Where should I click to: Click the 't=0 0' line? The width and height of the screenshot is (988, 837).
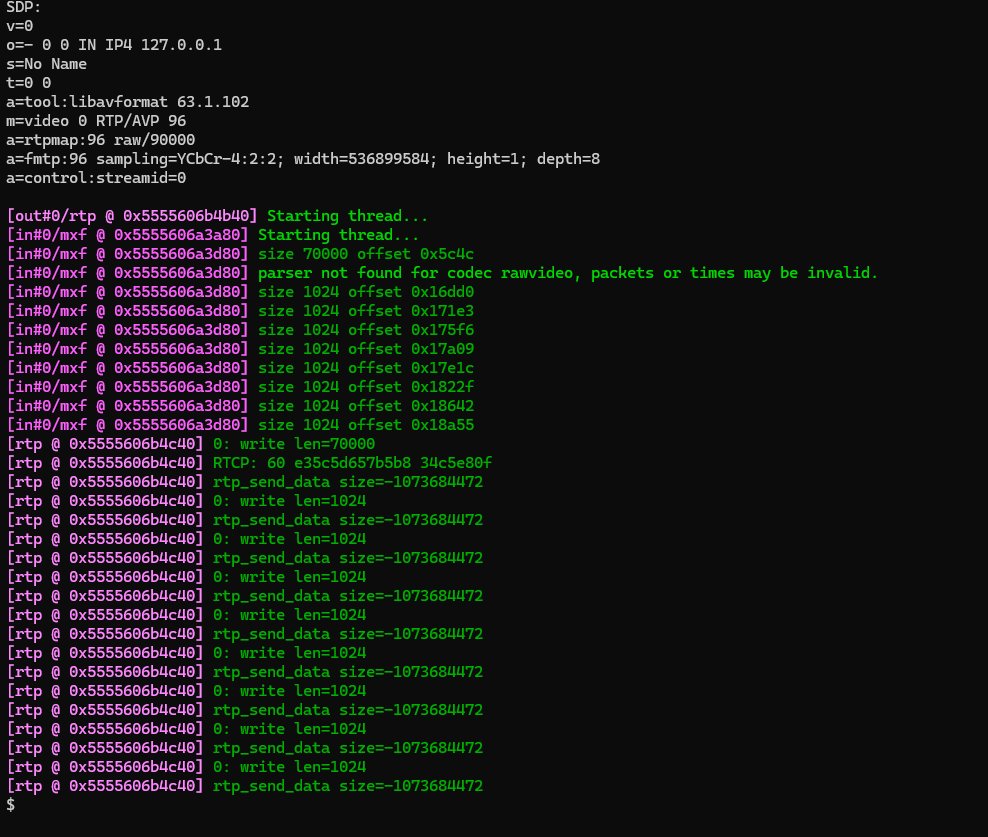pos(29,83)
